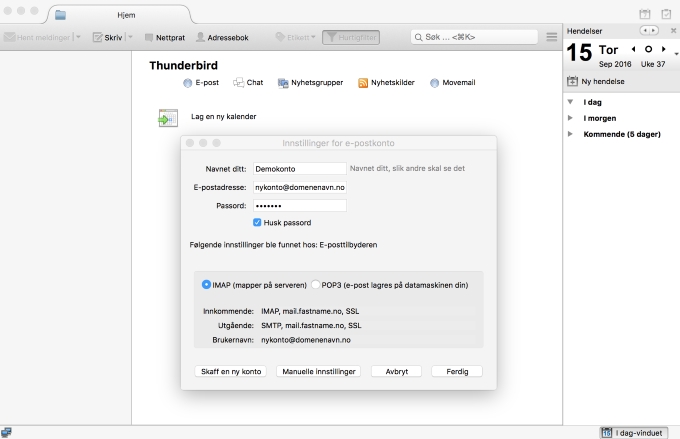Screen dimensions: 680x439
Task: Close the Hendelser events pane
Action: [x=673, y=31]
